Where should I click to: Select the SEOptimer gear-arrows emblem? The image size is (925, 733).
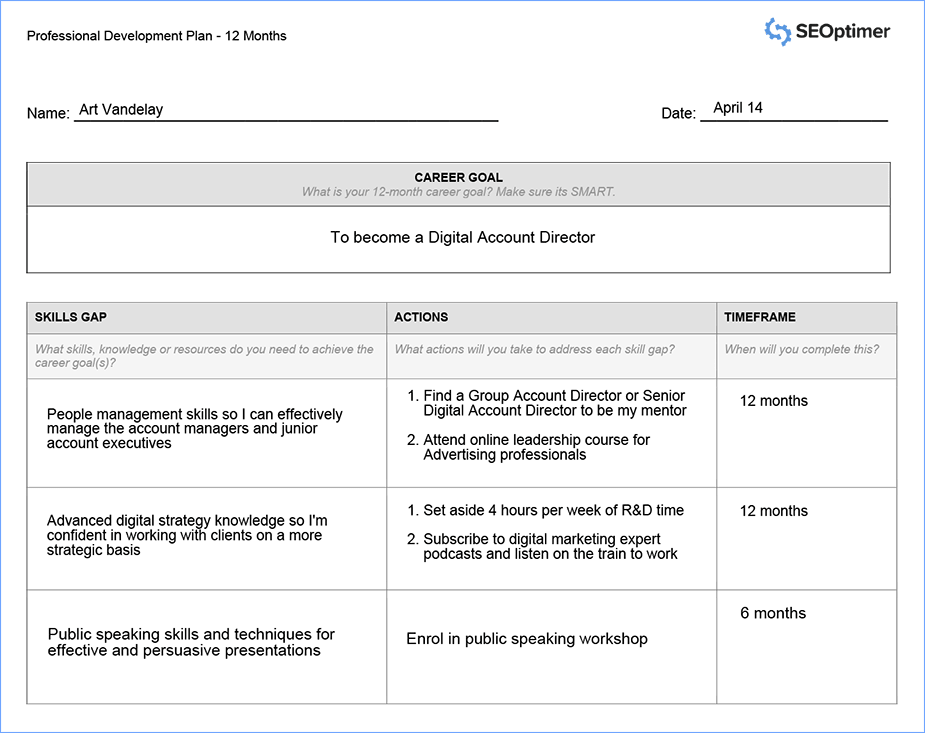click(x=775, y=32)
